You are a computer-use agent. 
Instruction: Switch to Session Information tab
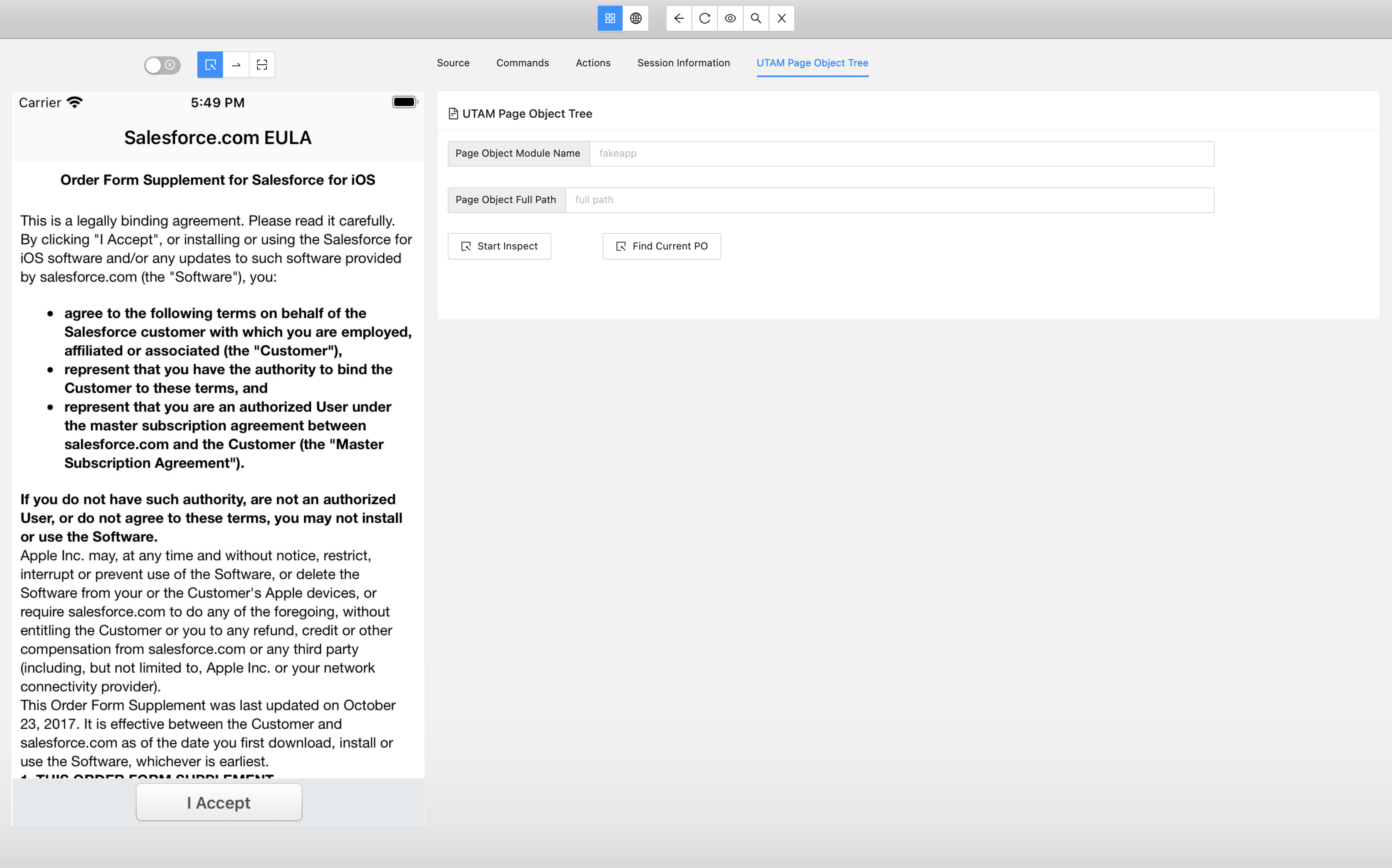click(683, 63)
